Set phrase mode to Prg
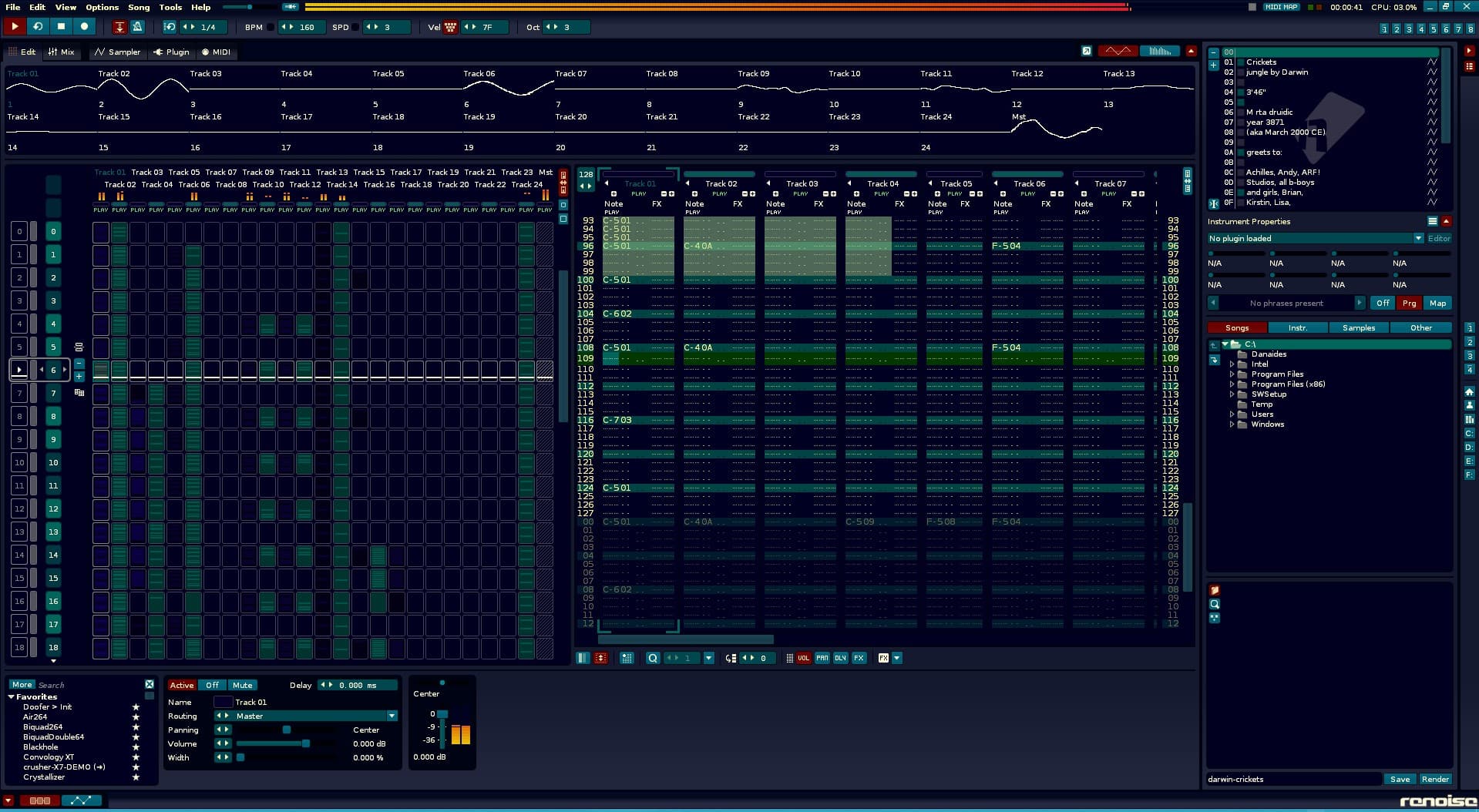The width and height of the screenshot is (1479, 812). 1409,303
